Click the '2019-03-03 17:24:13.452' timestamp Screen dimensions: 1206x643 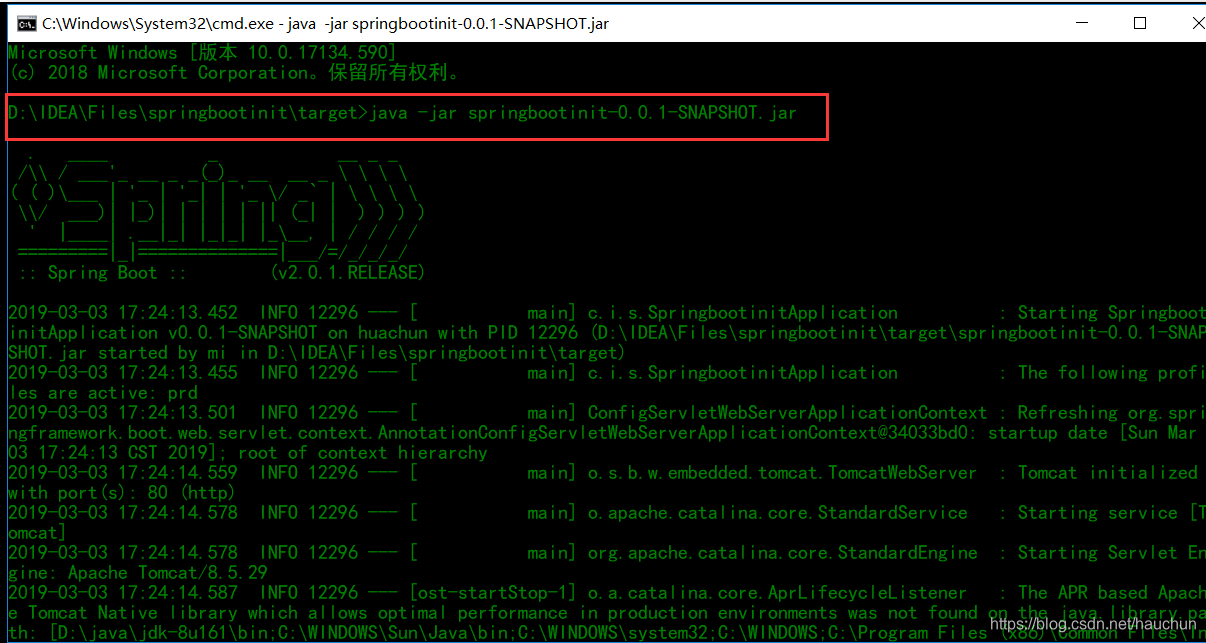(x=123, y=312)
